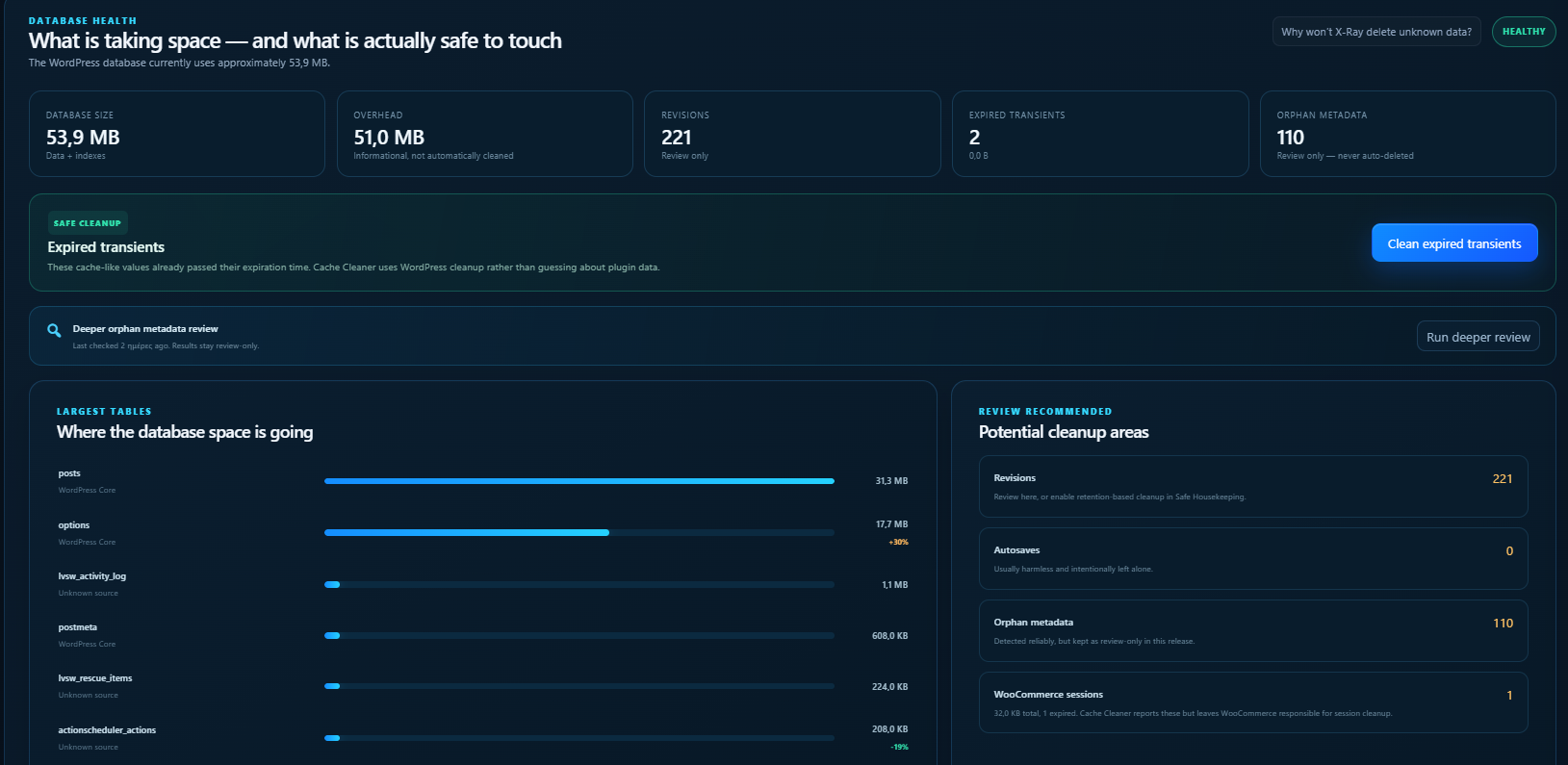1568x765 pixels.
Task: Select the lvsw_activity_log table name
Action: [92, 576]
